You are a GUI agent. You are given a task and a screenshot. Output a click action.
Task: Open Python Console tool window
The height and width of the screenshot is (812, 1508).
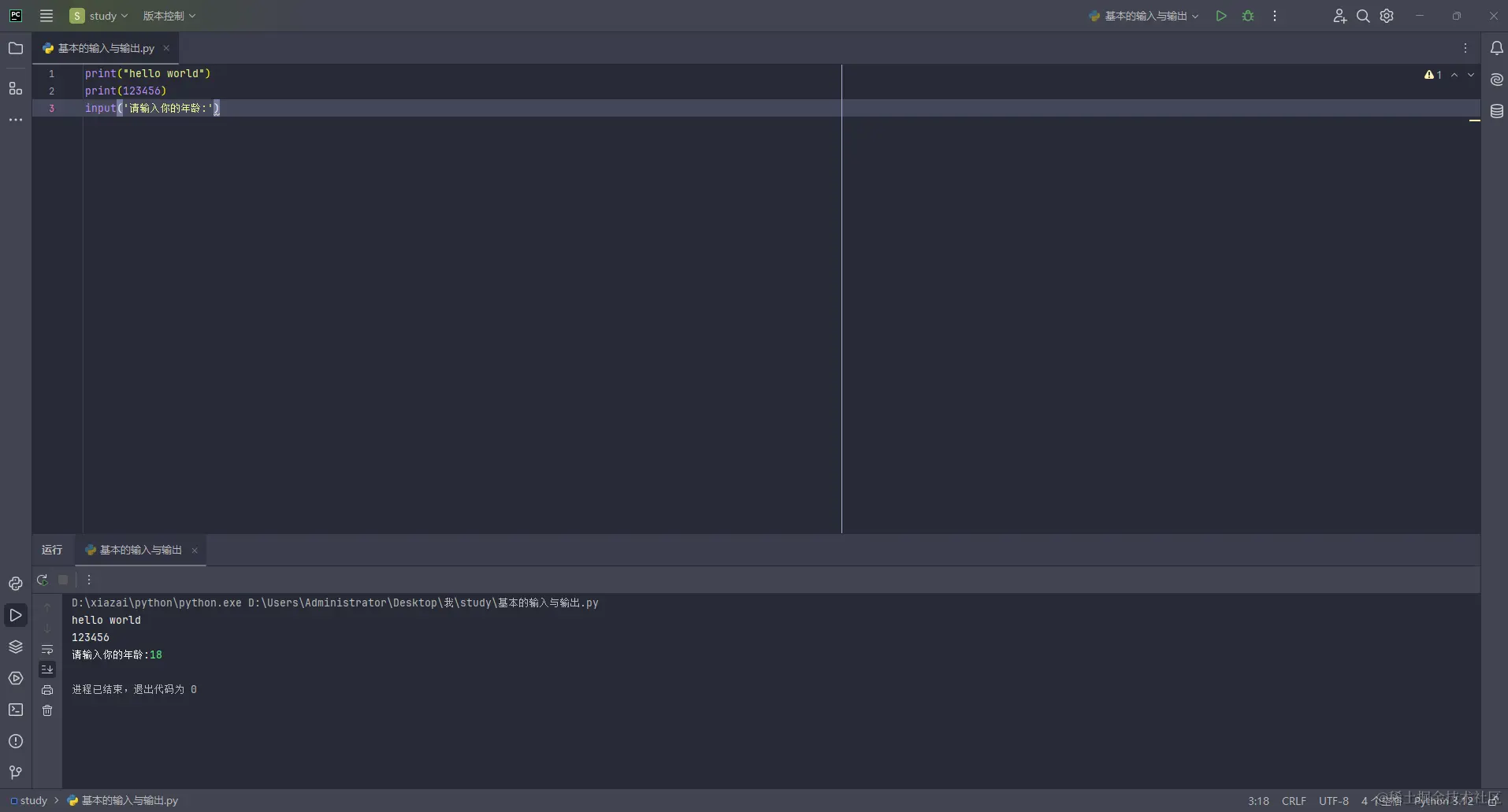[x=16, y=584]
